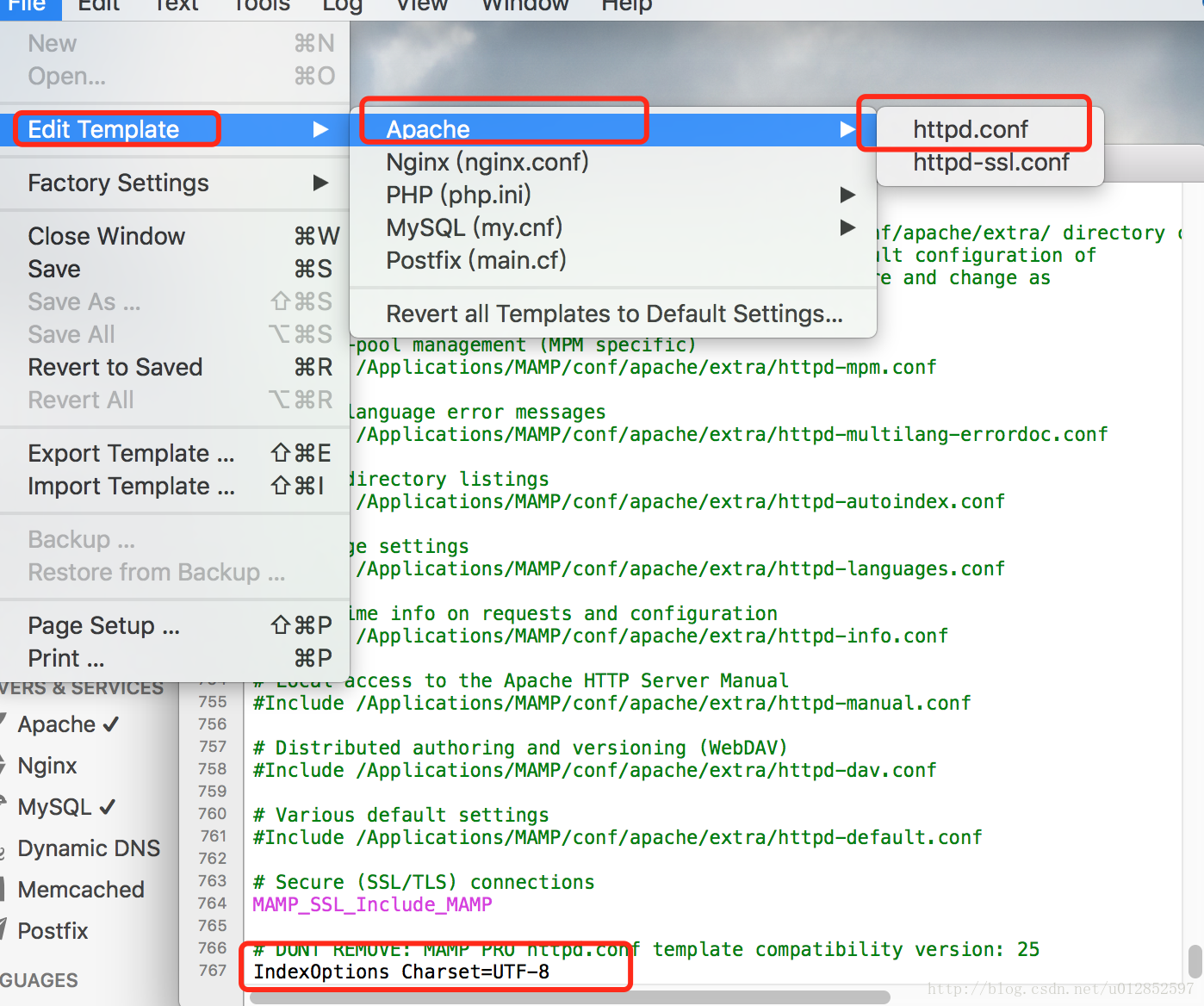Open Memcached in the sidebar
The width and height of the screenshot is (1204, 1006).
click(x=81, y=890)
